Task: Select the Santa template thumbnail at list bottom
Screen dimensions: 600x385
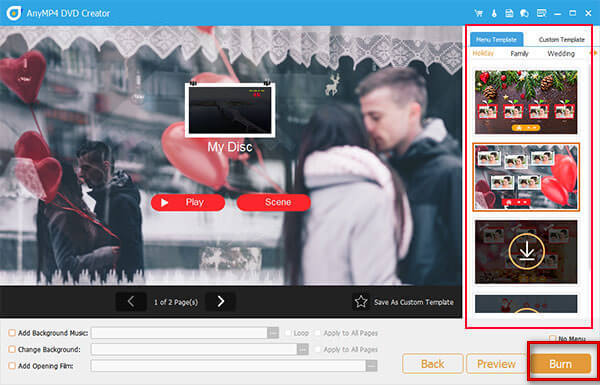Action: pos(526,304)
